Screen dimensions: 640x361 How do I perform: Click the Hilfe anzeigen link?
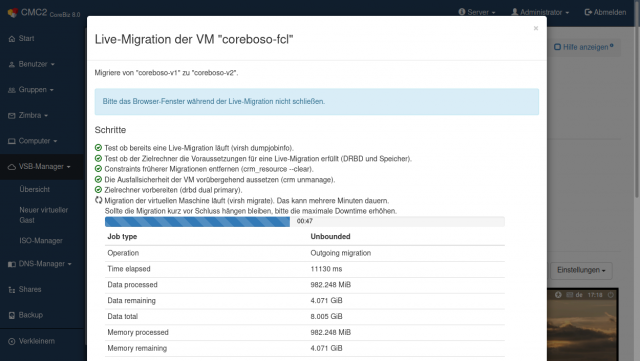(584, 47)
